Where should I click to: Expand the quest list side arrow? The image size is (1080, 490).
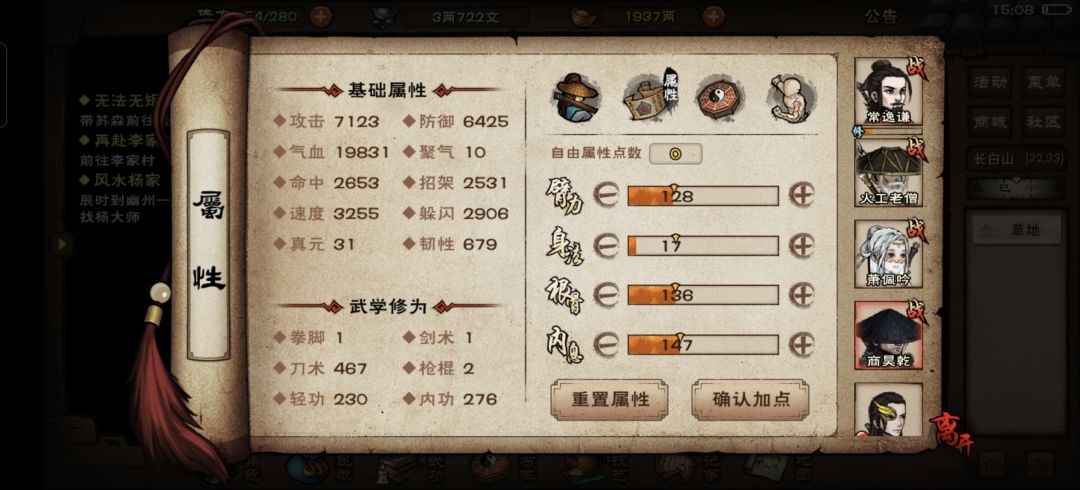[63, 244]
